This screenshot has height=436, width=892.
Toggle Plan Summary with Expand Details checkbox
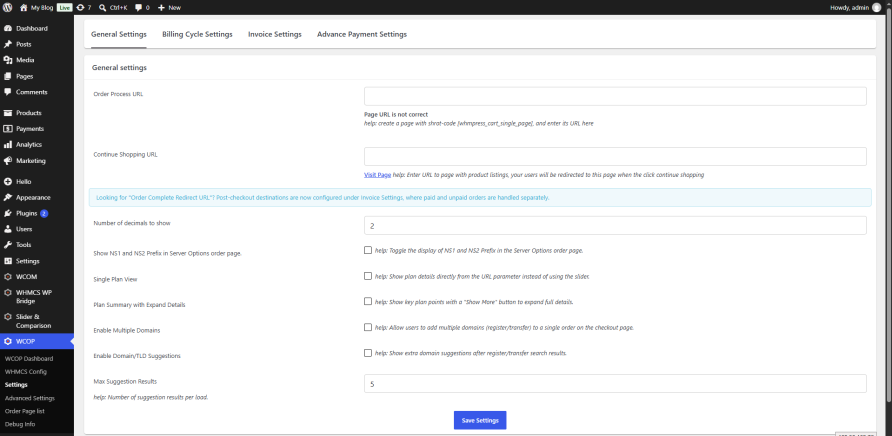coord(367,302)
